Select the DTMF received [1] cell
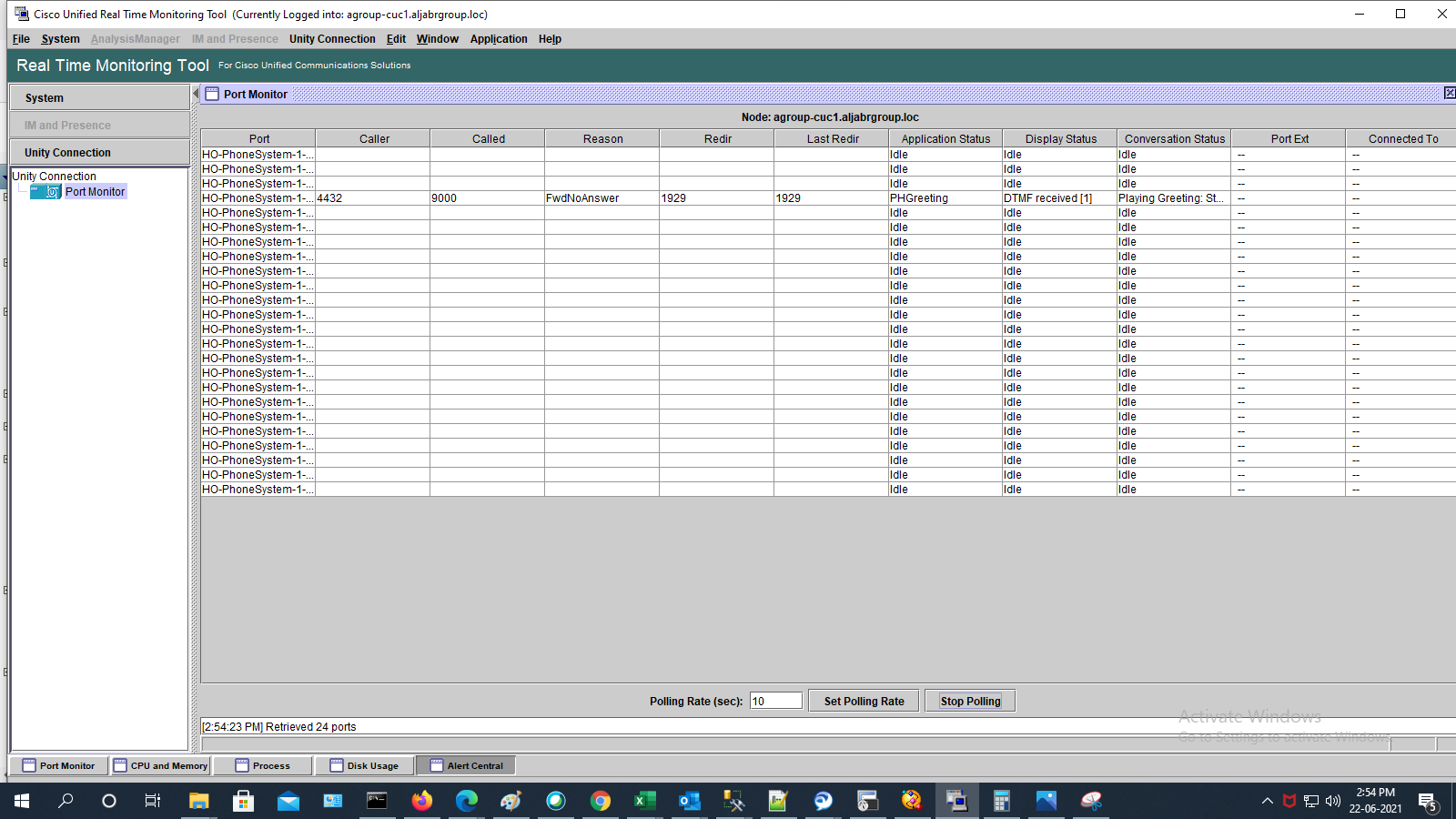The image size is (1456, 819). (1060, 197)
